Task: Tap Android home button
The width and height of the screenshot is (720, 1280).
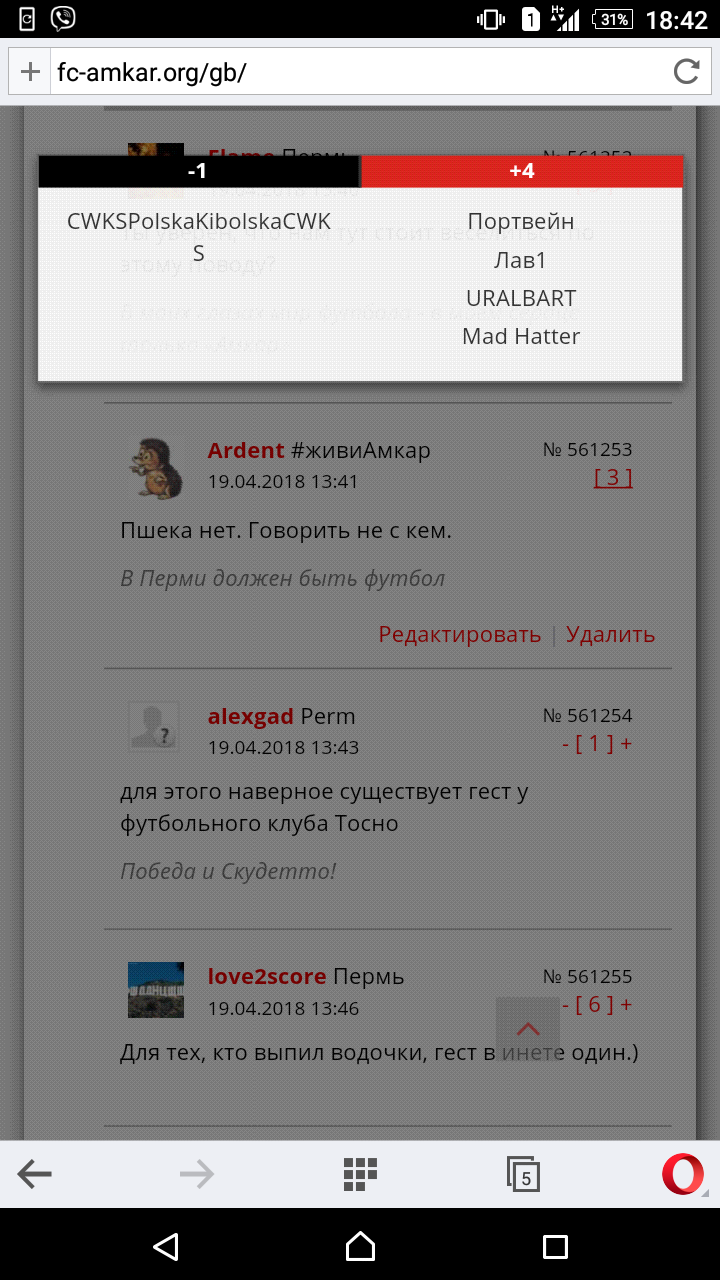Action: 360,1245
